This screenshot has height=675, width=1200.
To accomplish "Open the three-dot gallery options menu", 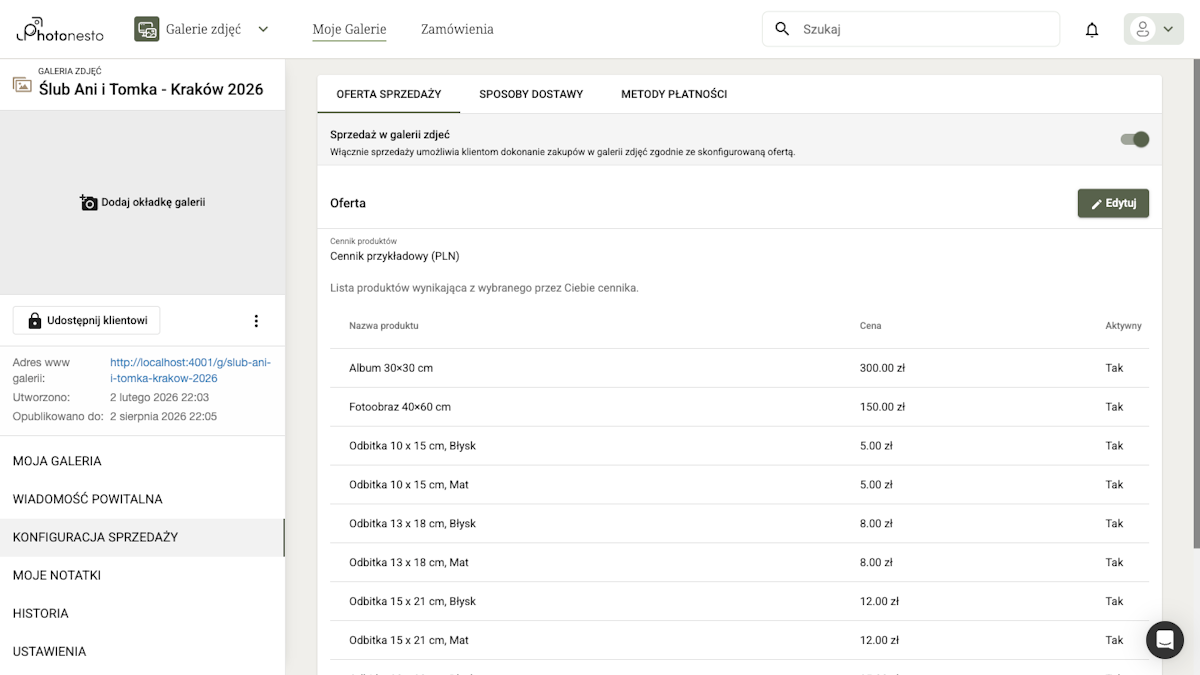I will pyautogui.click(x=256, y=321).
